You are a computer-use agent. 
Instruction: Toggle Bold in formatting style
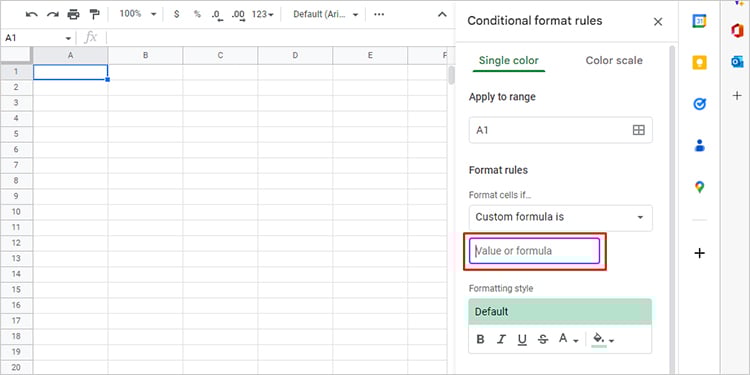481,340
